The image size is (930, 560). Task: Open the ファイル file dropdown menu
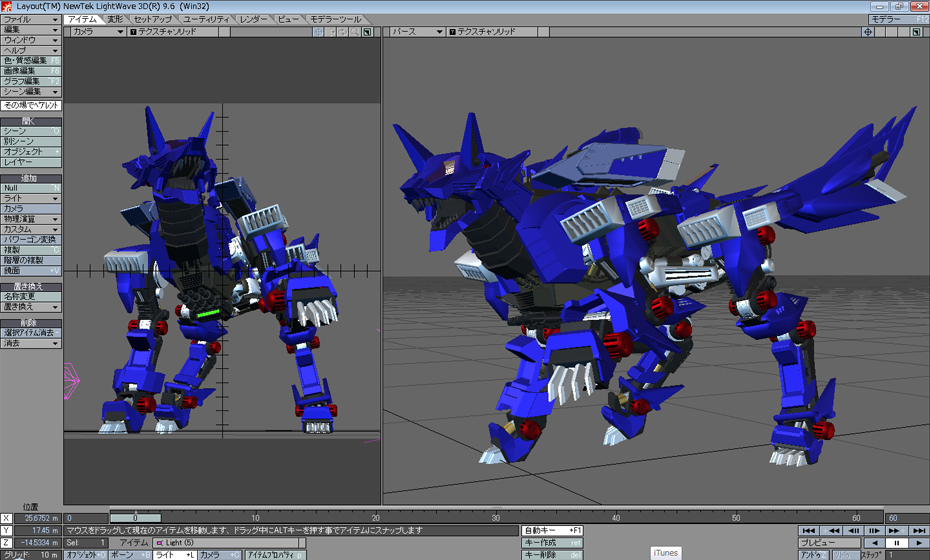[31, 20]
